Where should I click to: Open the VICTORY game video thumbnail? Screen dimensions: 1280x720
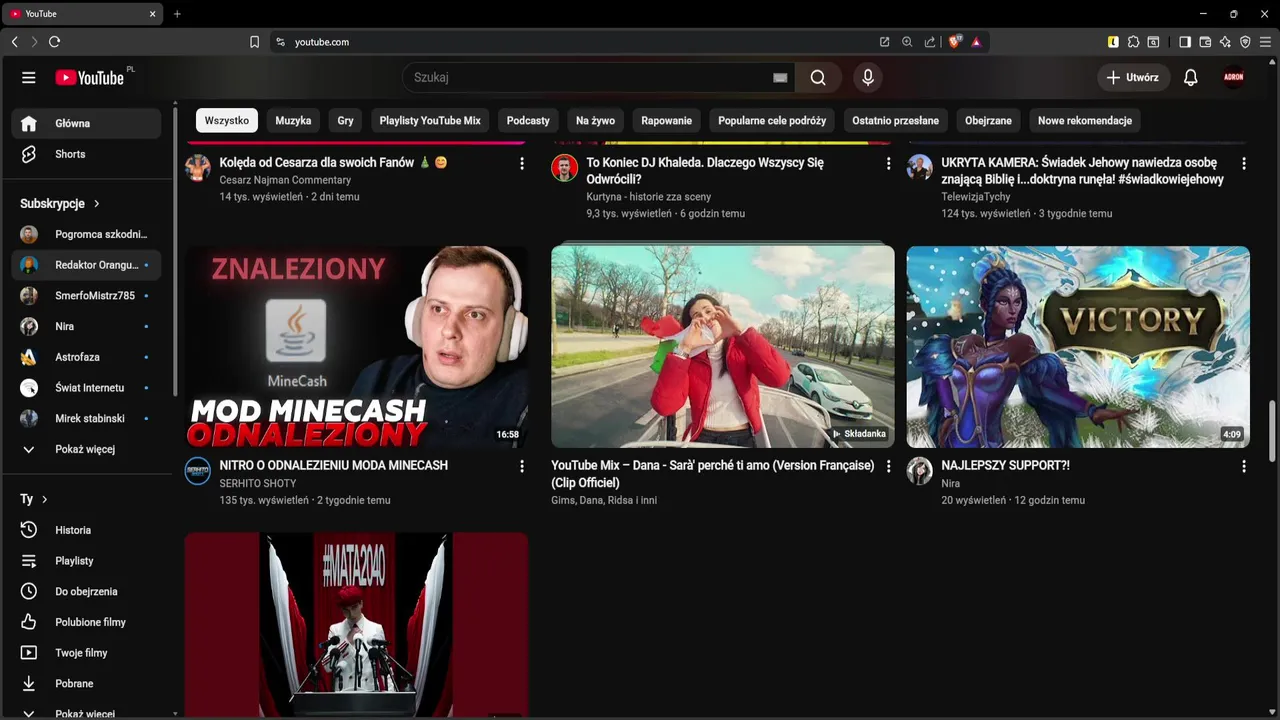tap(1078, 347)
